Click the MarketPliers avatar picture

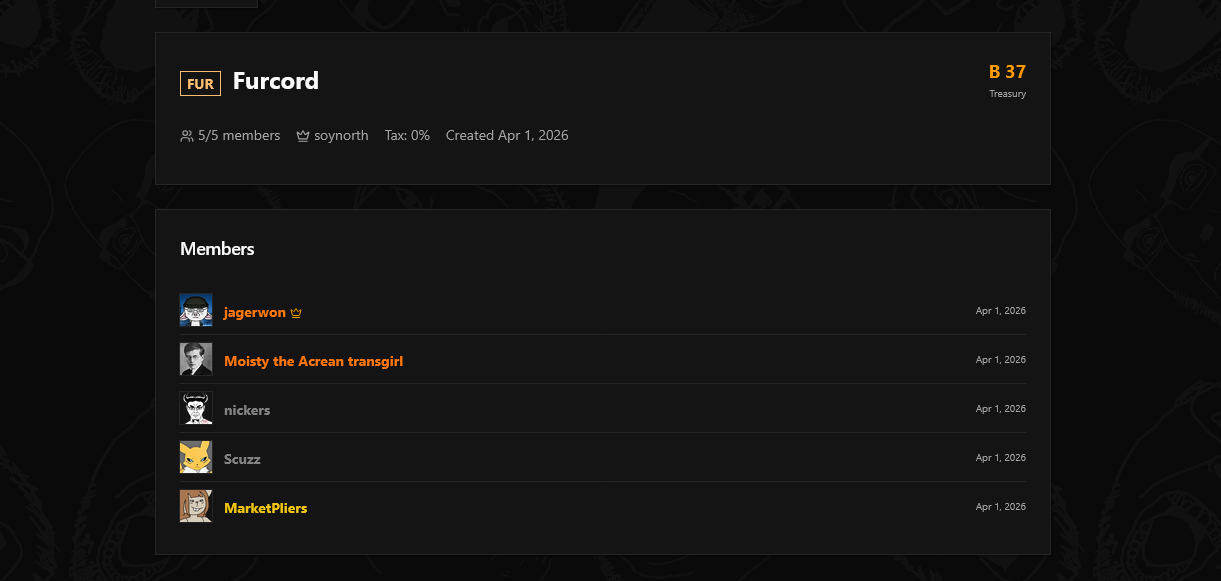pyautogui.click(x=196, y=507)
